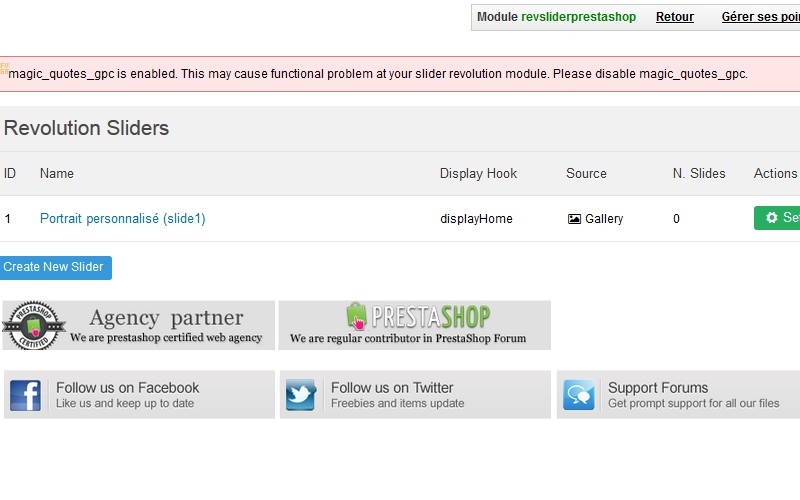This screenshot has height=500, width=800.
Task: Click the Facebook logo icon
Action: click(x=25, y=395)
